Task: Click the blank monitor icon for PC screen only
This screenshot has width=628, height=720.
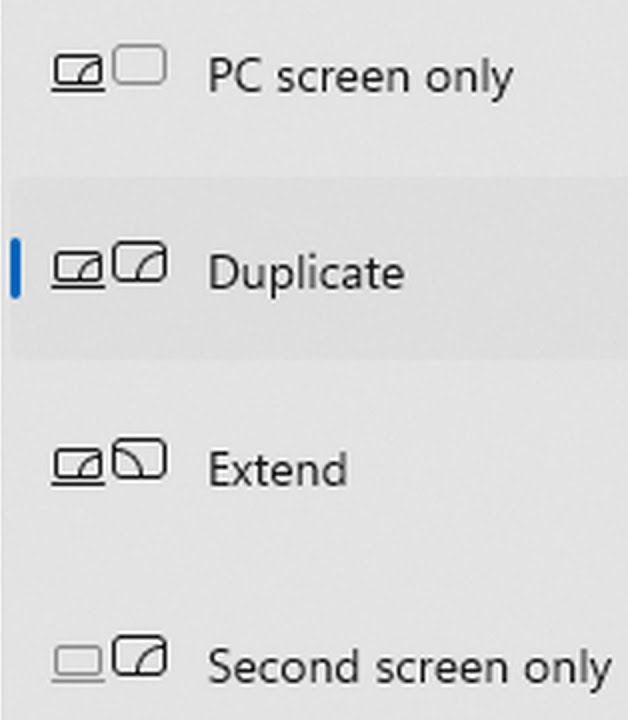Action: (x=139, y=64)
